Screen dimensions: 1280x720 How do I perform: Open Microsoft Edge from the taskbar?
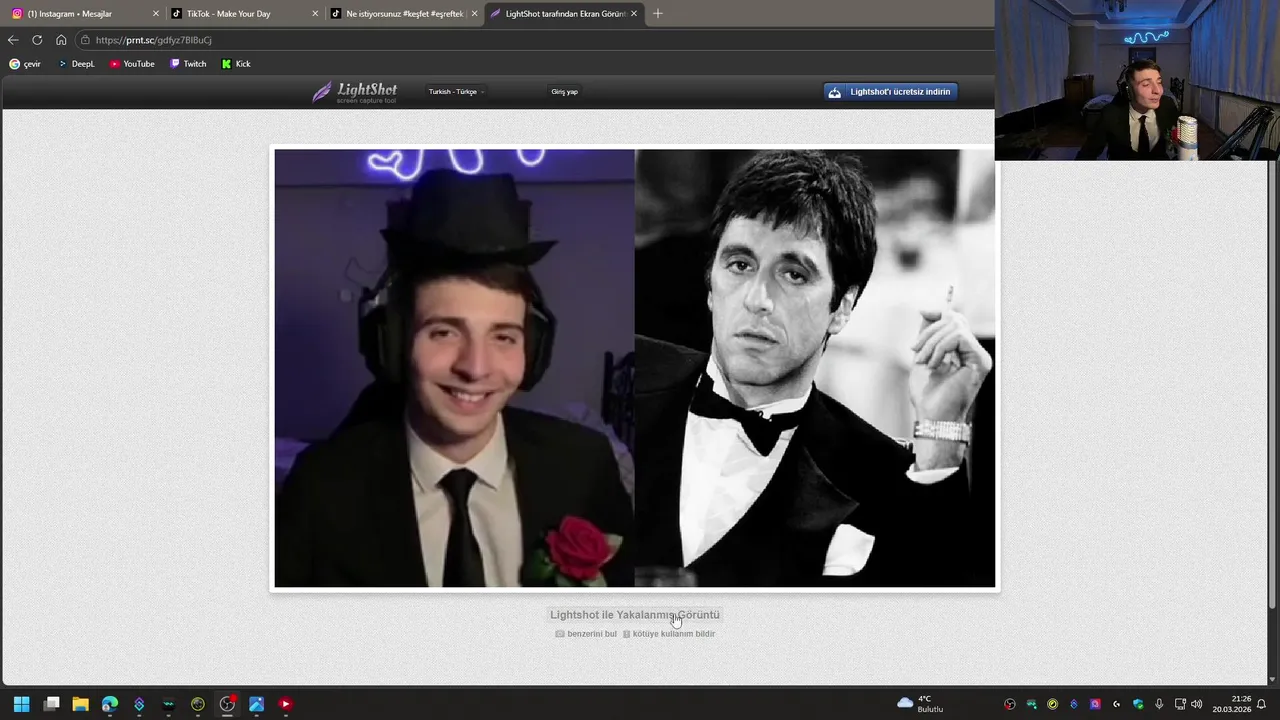[110, 704]
